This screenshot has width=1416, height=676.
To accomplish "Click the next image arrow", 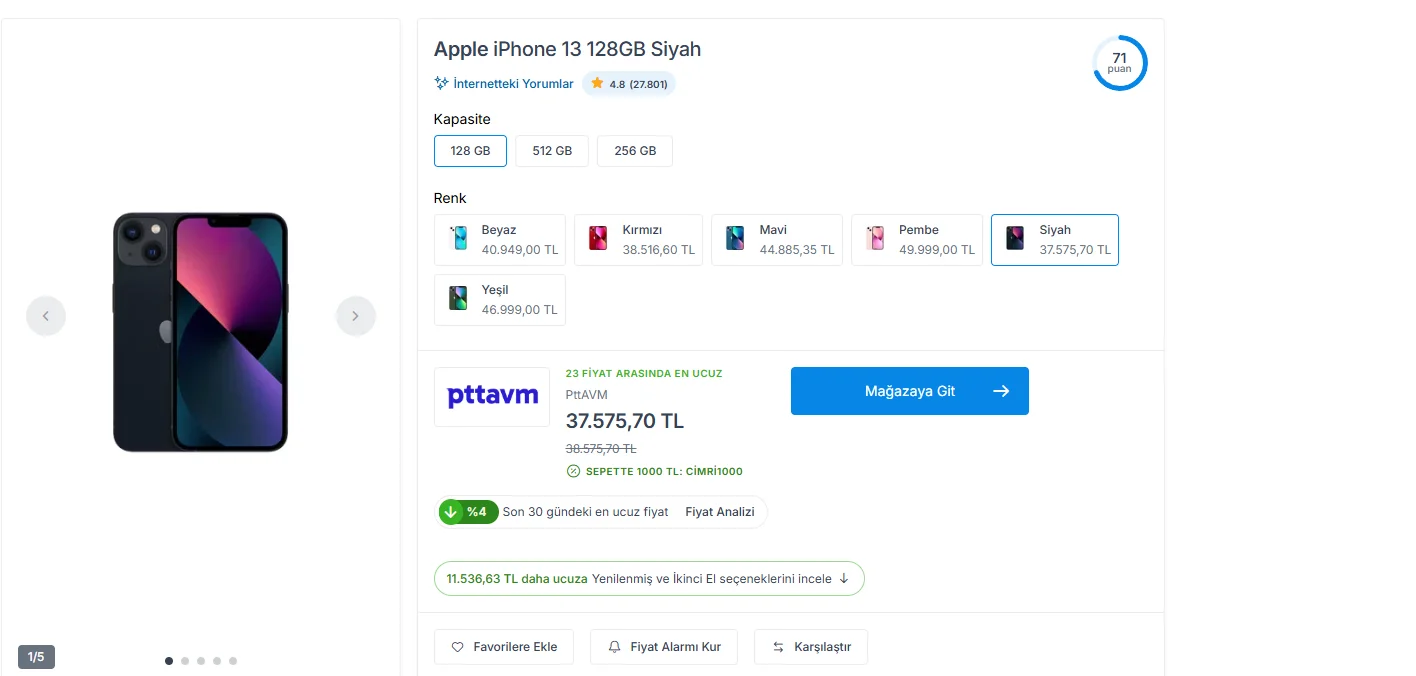I will point(355,316).
